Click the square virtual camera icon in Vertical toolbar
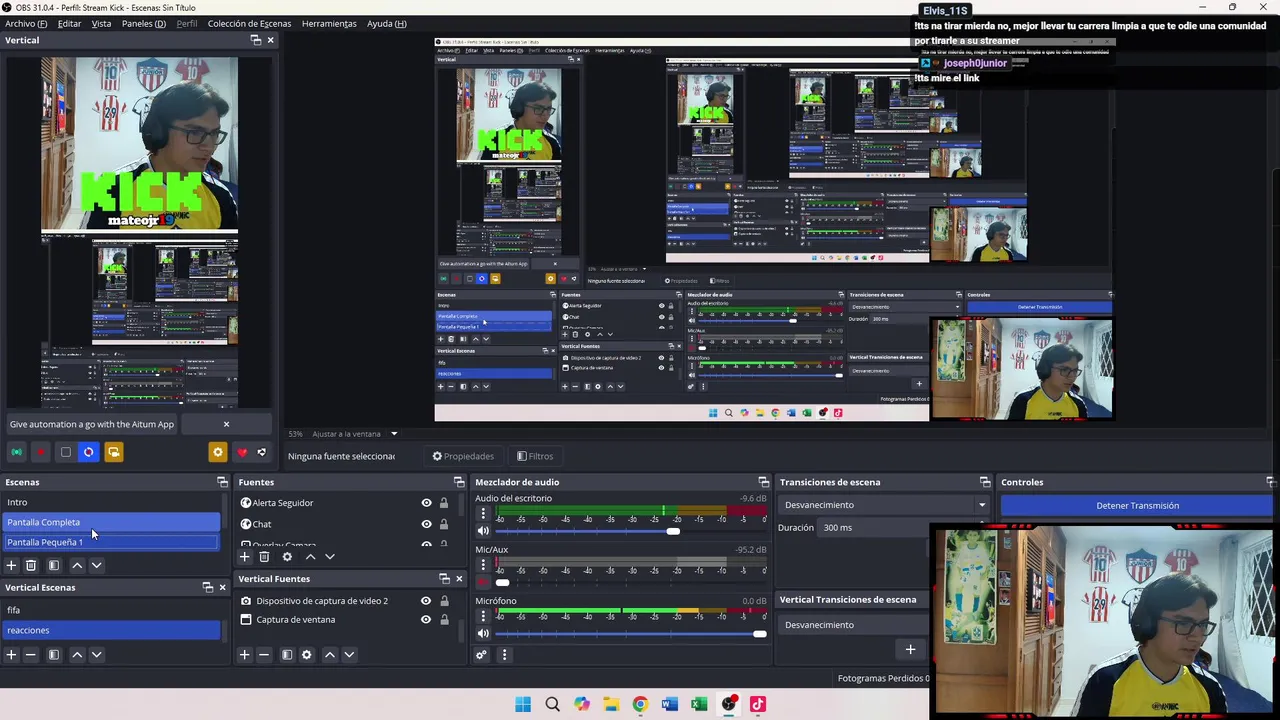Screen dimensions: 1280x720 pos(66,452)
